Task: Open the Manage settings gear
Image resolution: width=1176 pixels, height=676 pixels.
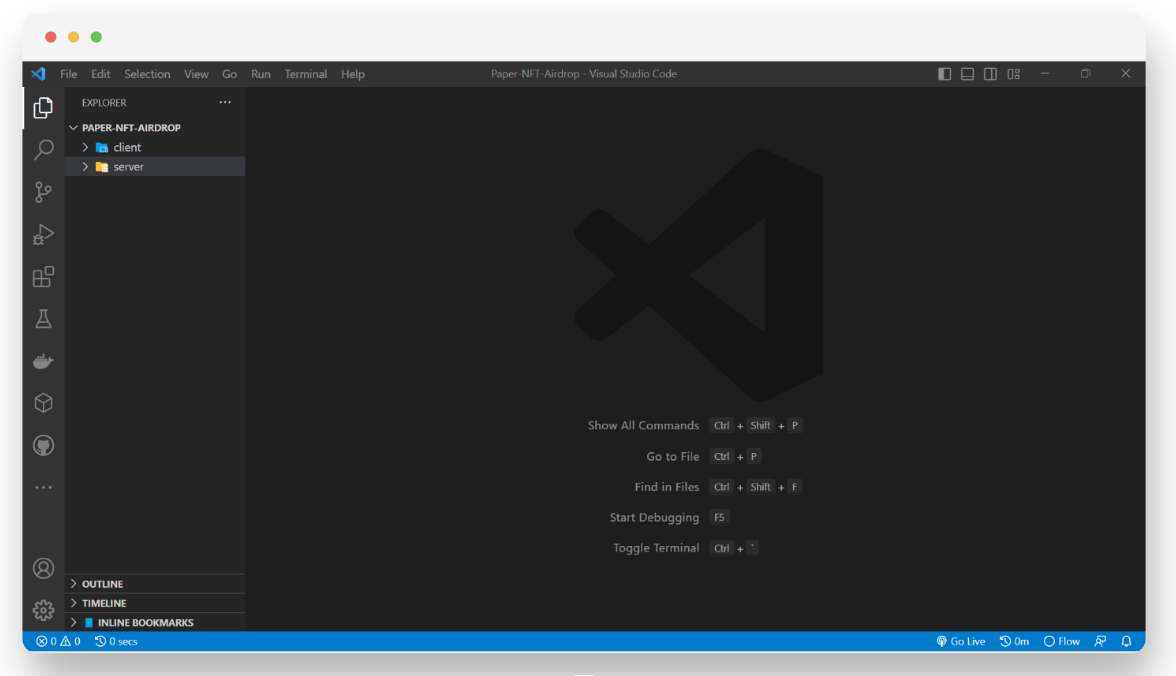Action: pos(44,610)
